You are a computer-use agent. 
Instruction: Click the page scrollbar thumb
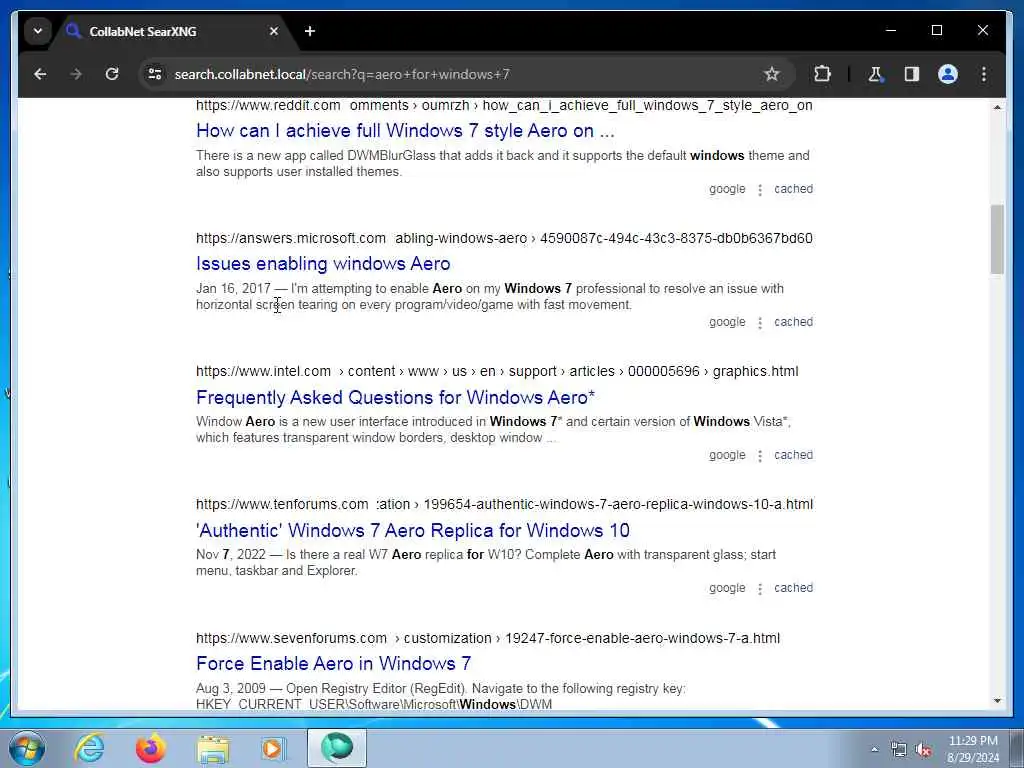[x=997, y=239]
